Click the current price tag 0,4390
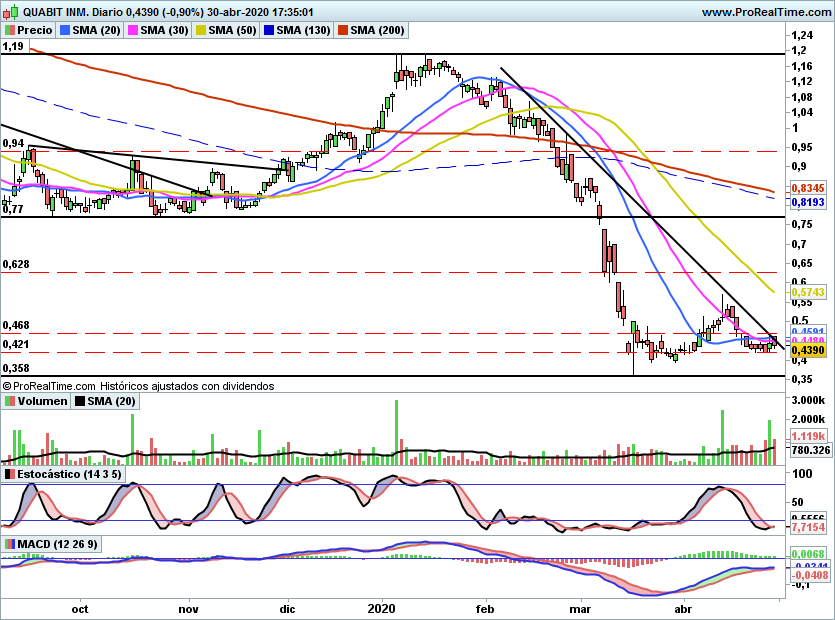Screen dimensions: 835x620 pyautogui.click(x=807, y=351)
